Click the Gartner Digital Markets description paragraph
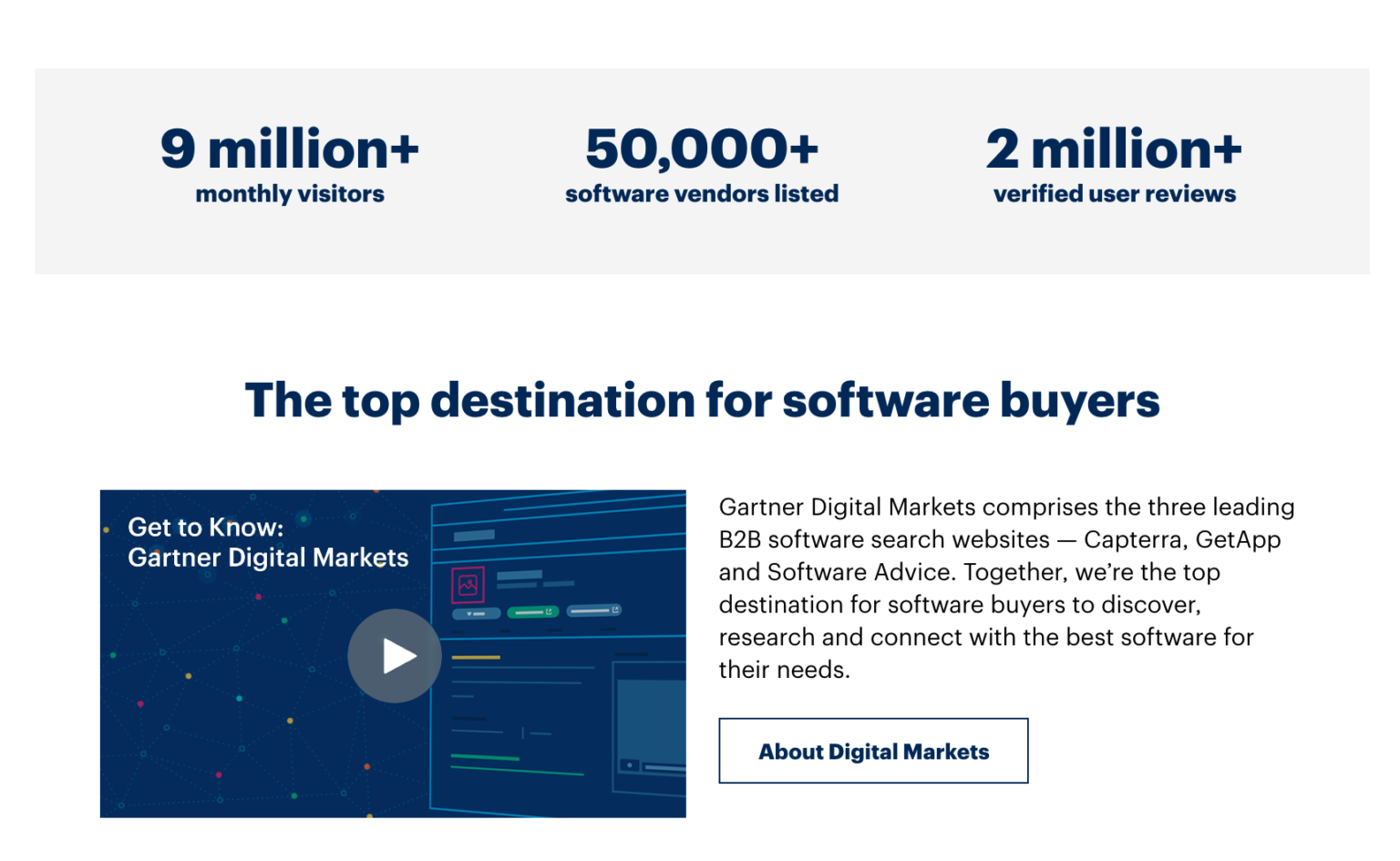Screen dimensions: 1400x861 pyautogui.click(x=1006, y=588)
